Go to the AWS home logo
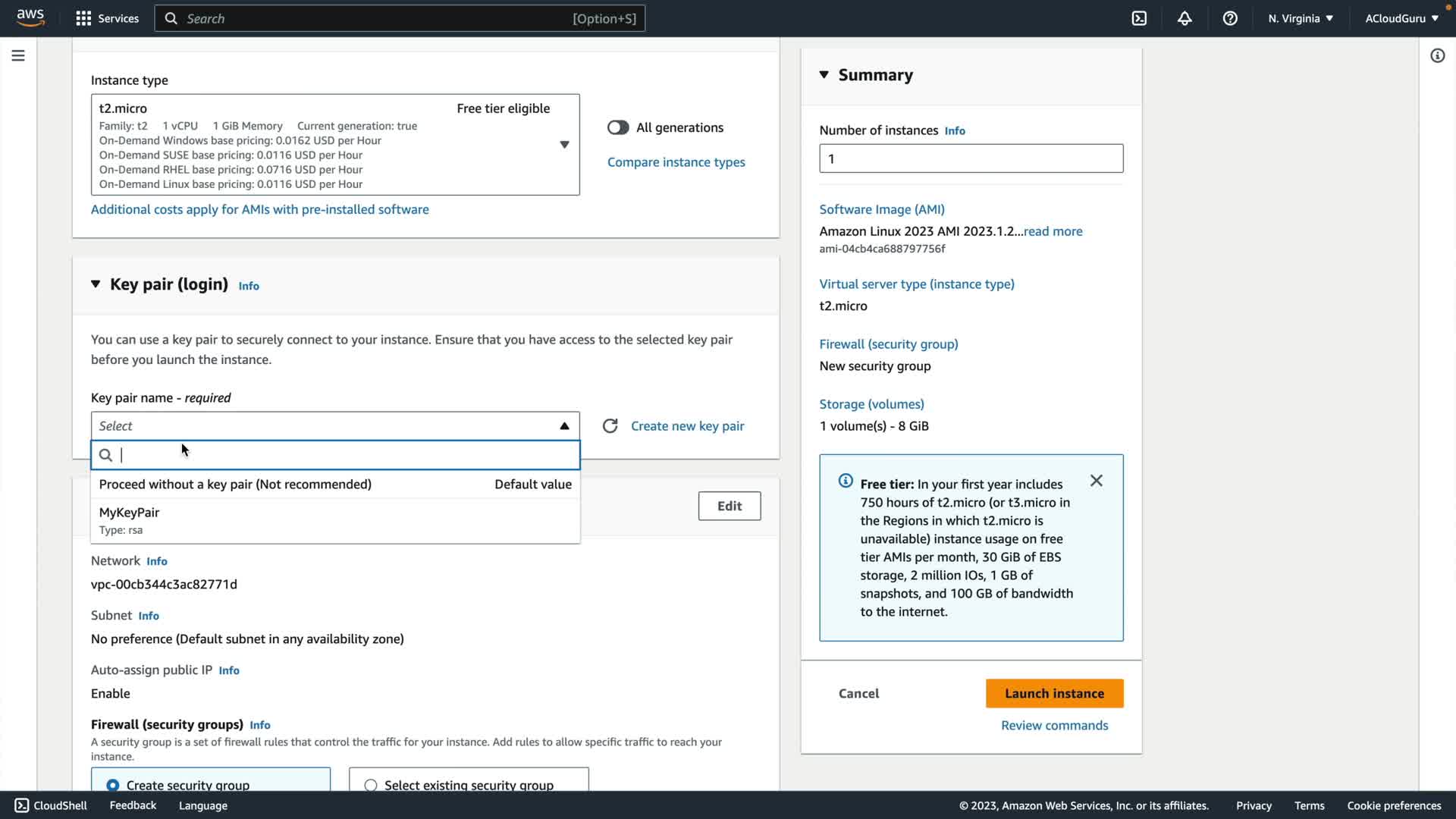 click(x=30, y=17)
